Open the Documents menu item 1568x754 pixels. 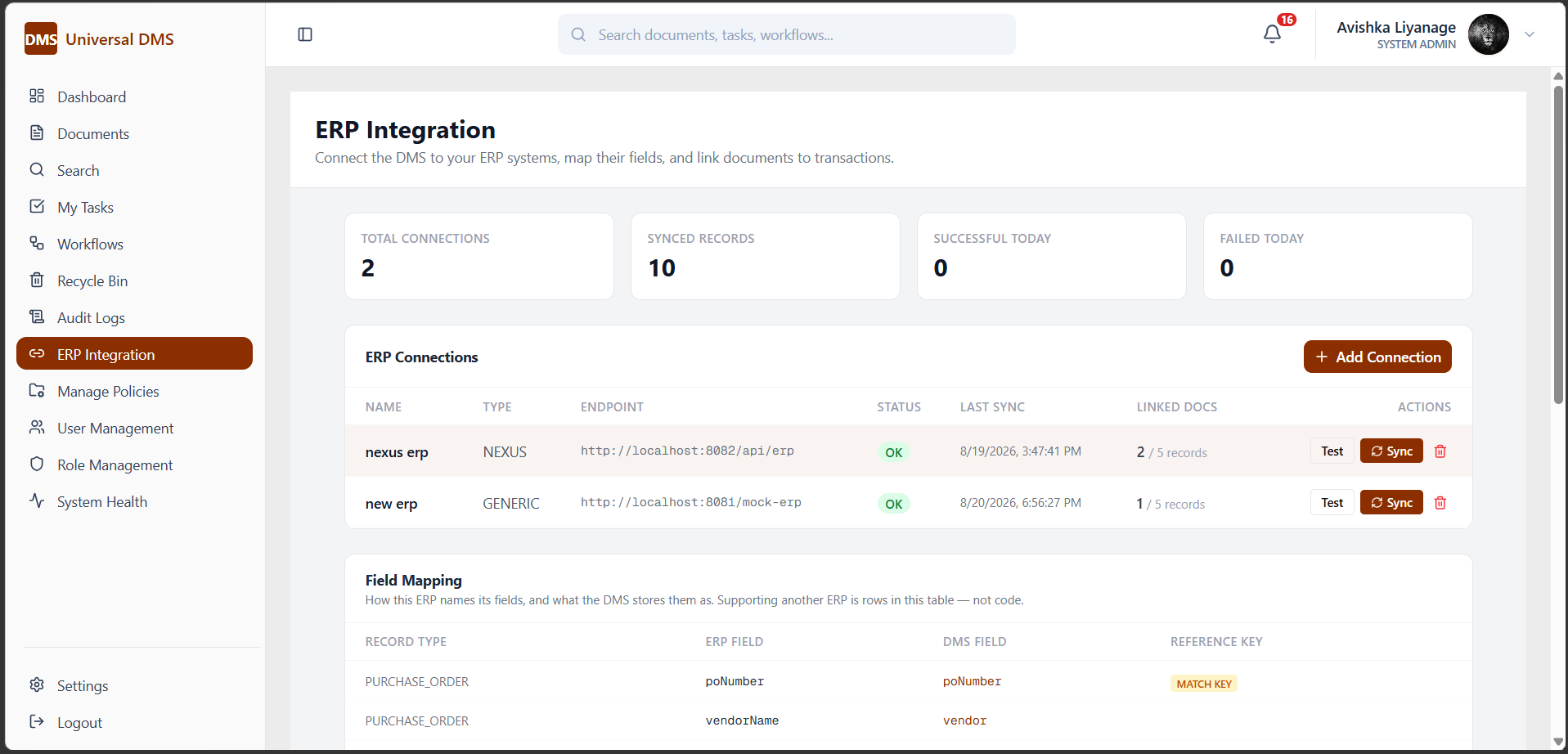pyautogui.click(x=134, y=133)
